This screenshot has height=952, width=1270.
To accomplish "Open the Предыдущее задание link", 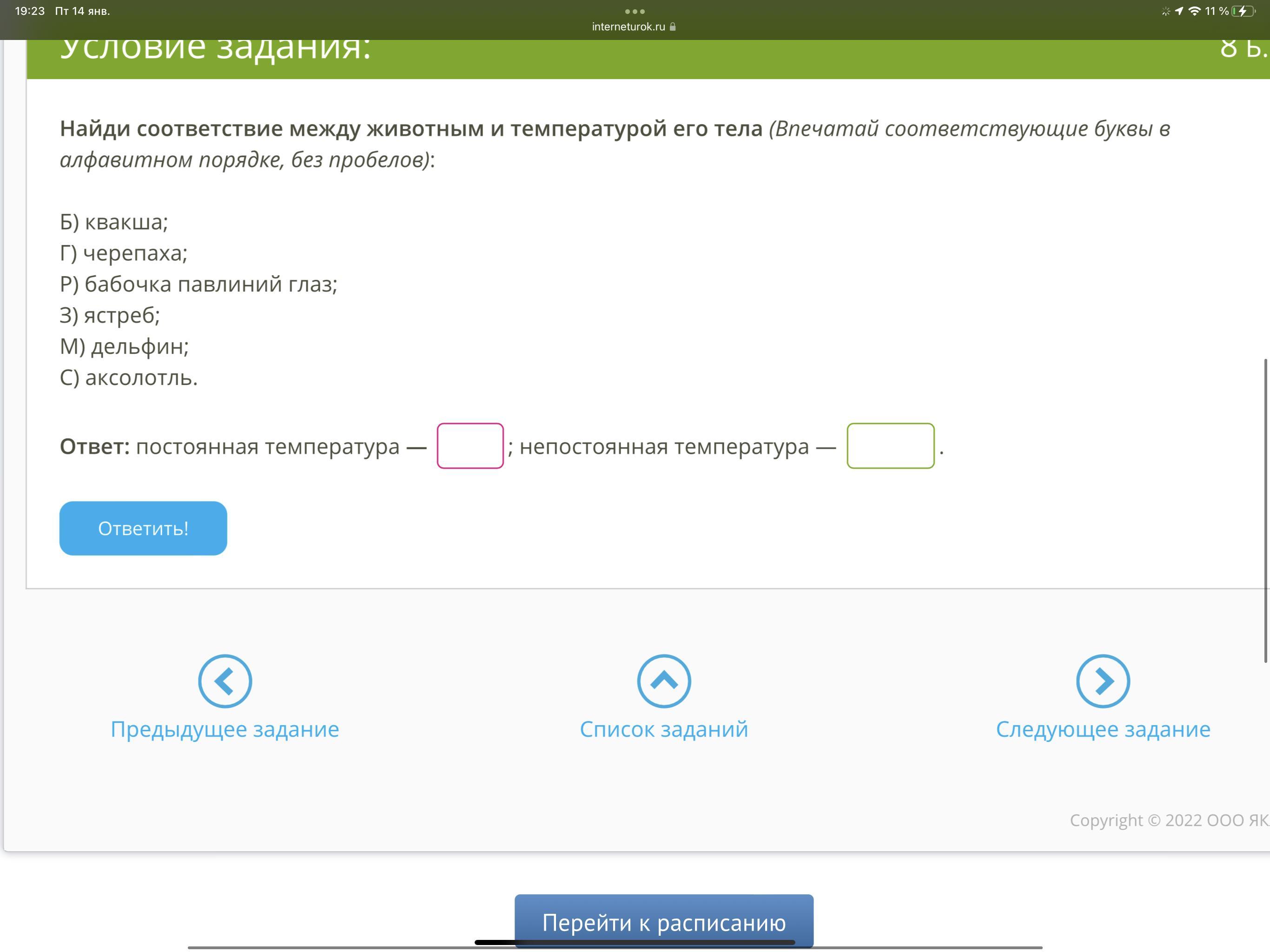I will pyautogui.click(x=225, y=729).
